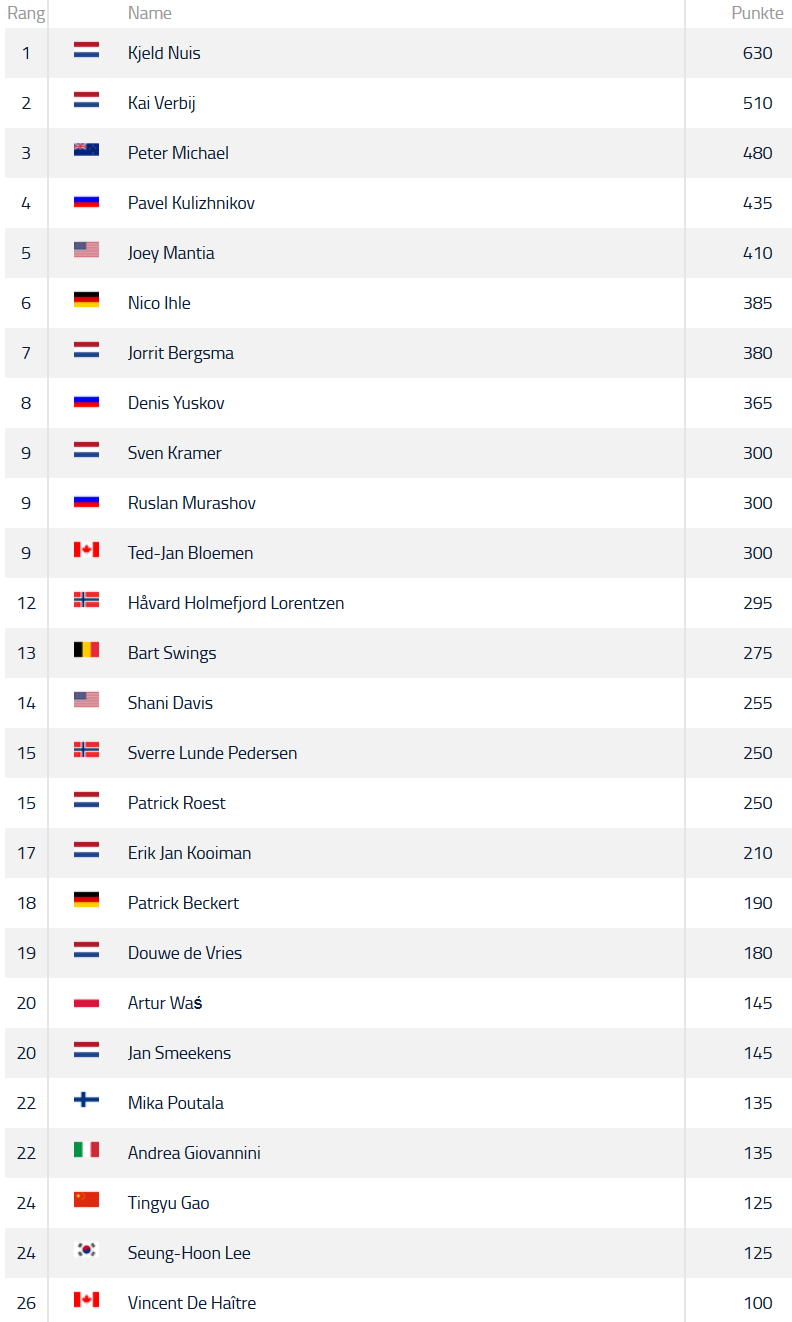Click New Zealand flag beside Peter Michael
Viewport: 792px width, 1322px height.
point(86,150)
